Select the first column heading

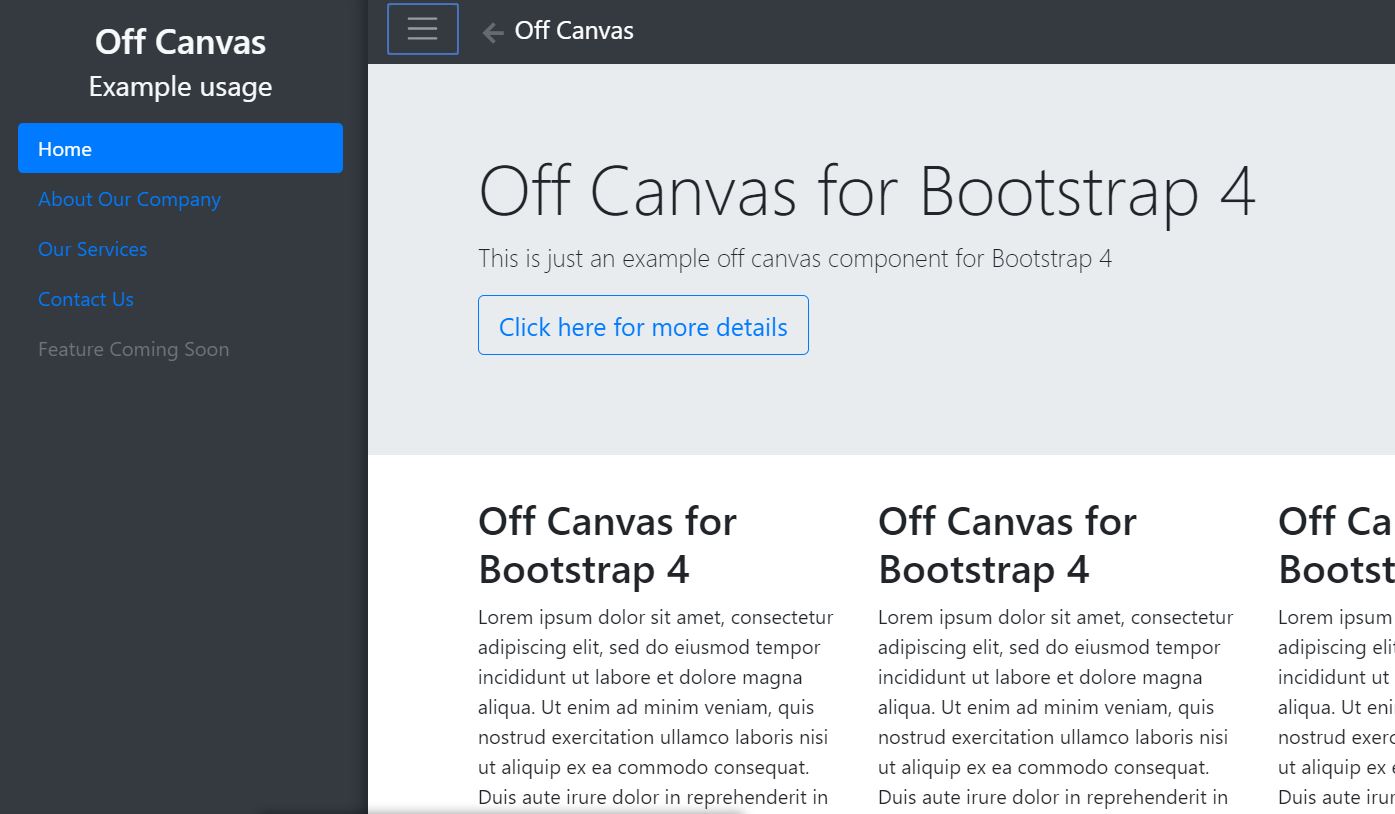pyautogui.click(x=607, y=545)
